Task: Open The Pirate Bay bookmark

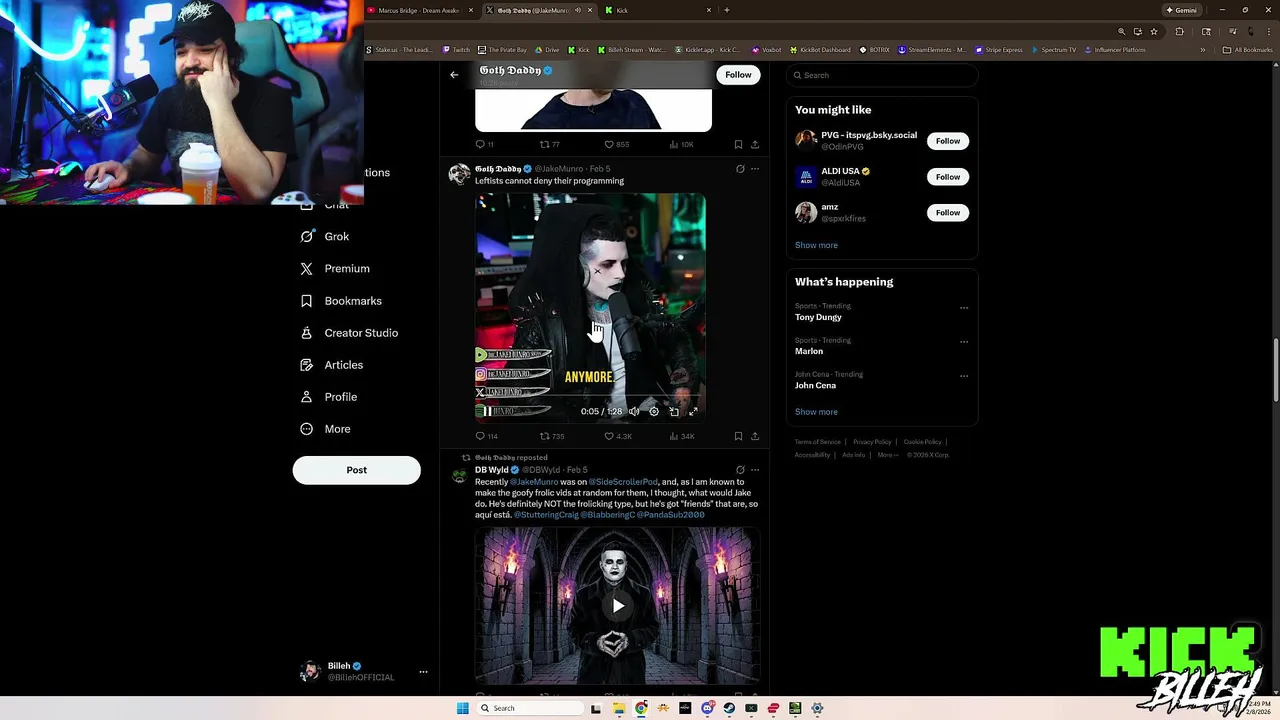Action: coord(502,50)
